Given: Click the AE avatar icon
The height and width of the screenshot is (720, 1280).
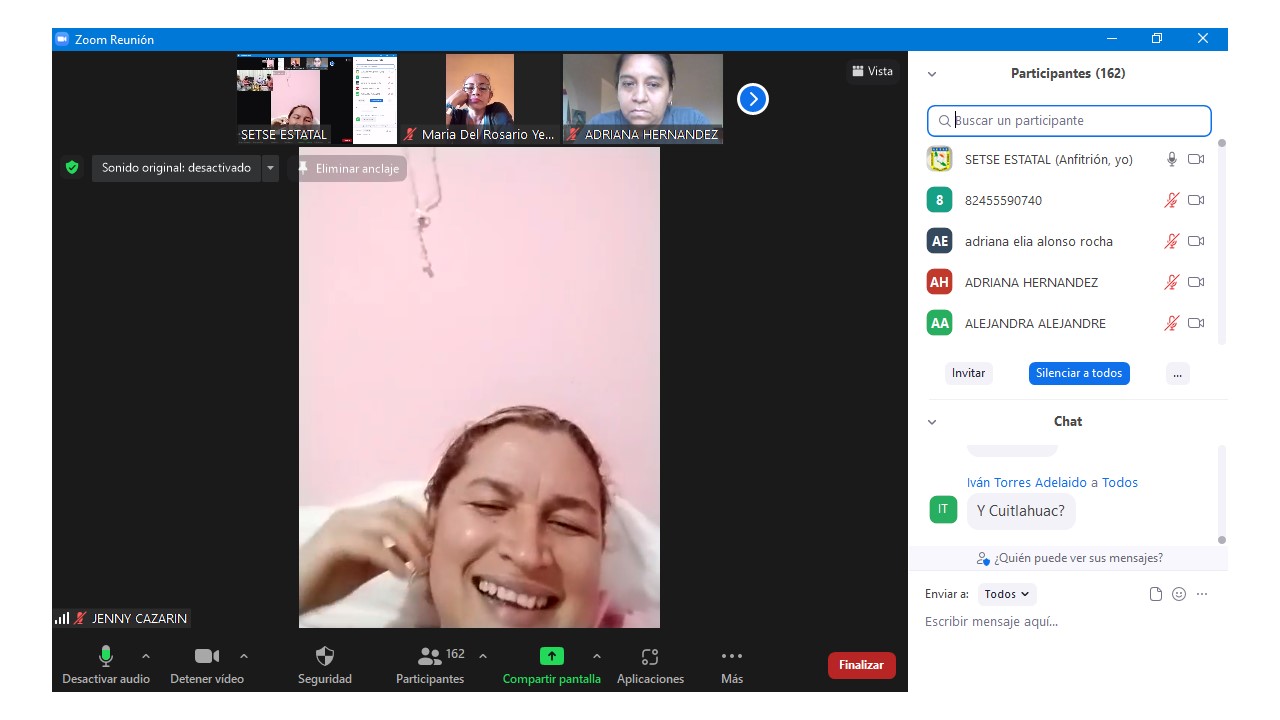Looking at the screenshot, I should pyautogui.click(x=939, y=241).
